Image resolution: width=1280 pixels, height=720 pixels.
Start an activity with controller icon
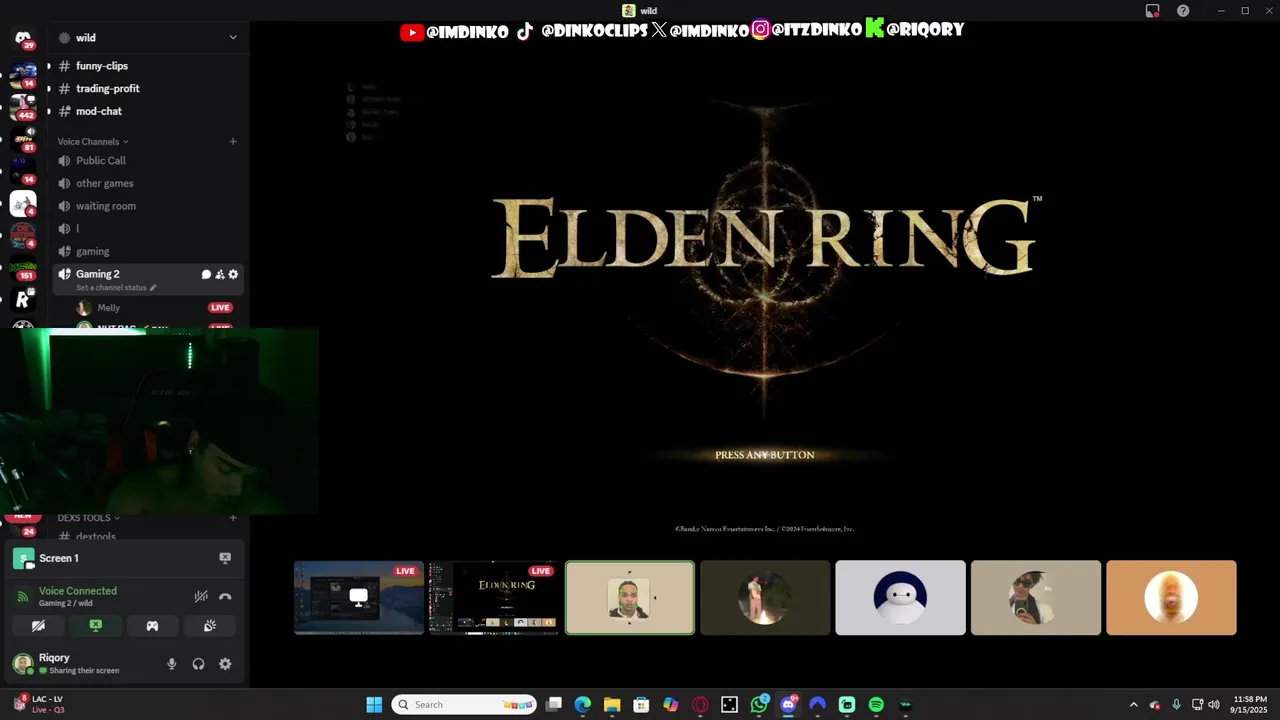[152, 626]
